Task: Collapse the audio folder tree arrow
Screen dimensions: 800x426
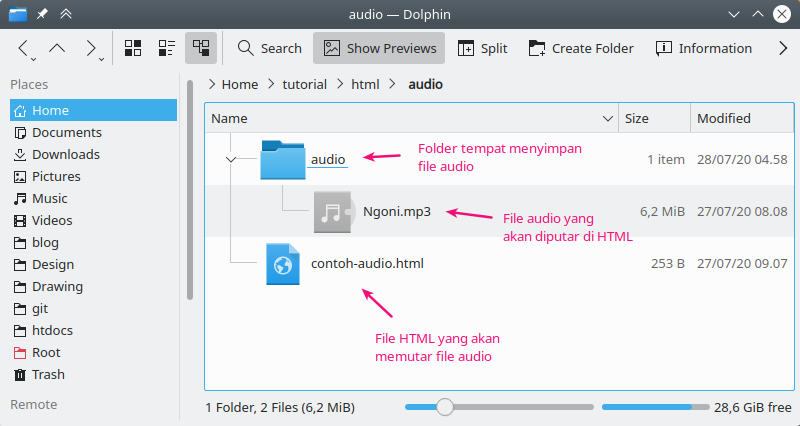Action: click(231, 160)
